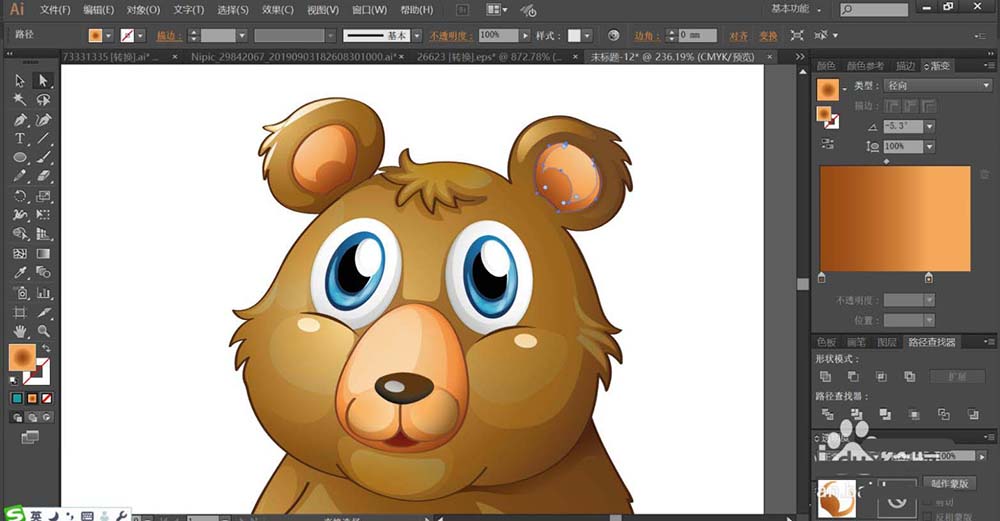
Task: Open the 文件(F) menu
Action: pyautogui.click(x=55, y=10)
